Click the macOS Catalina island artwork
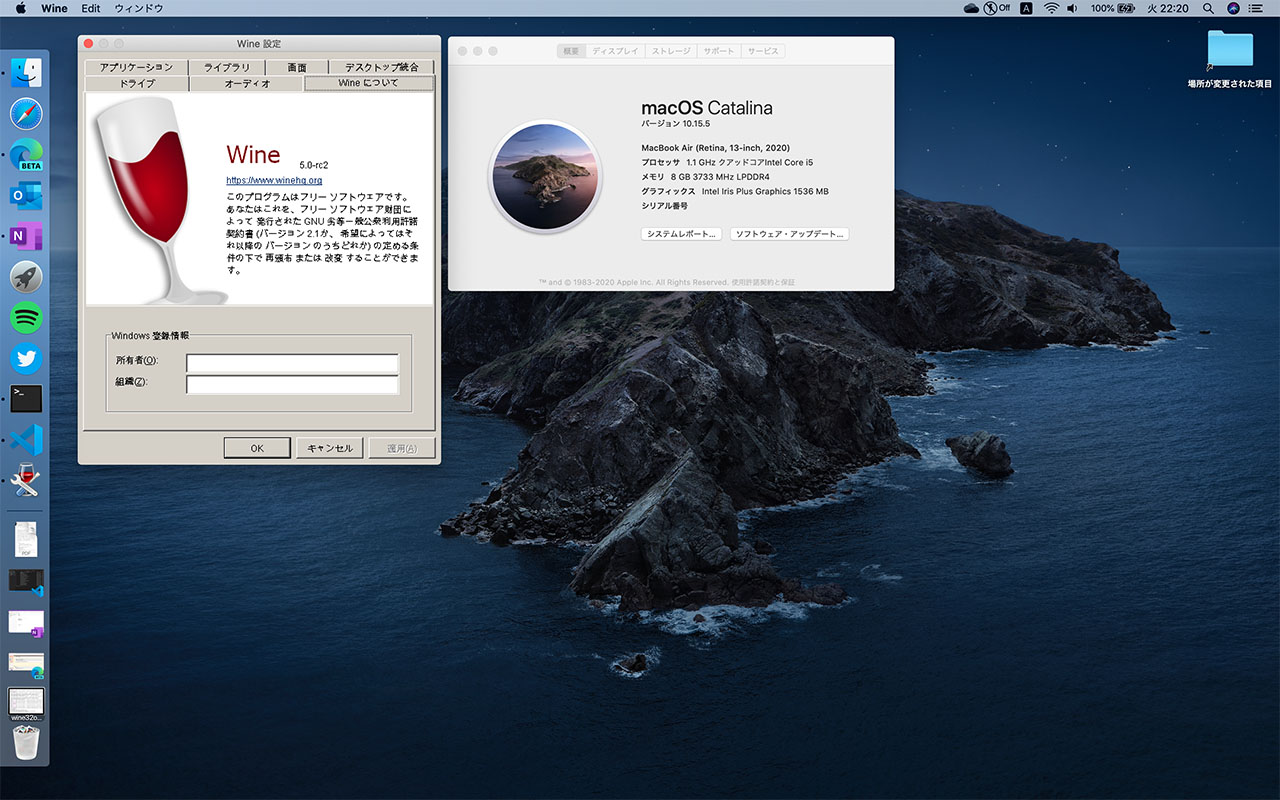Viewport: 1280px width, 800px height. pyautogui.click(x=545, y=177)
